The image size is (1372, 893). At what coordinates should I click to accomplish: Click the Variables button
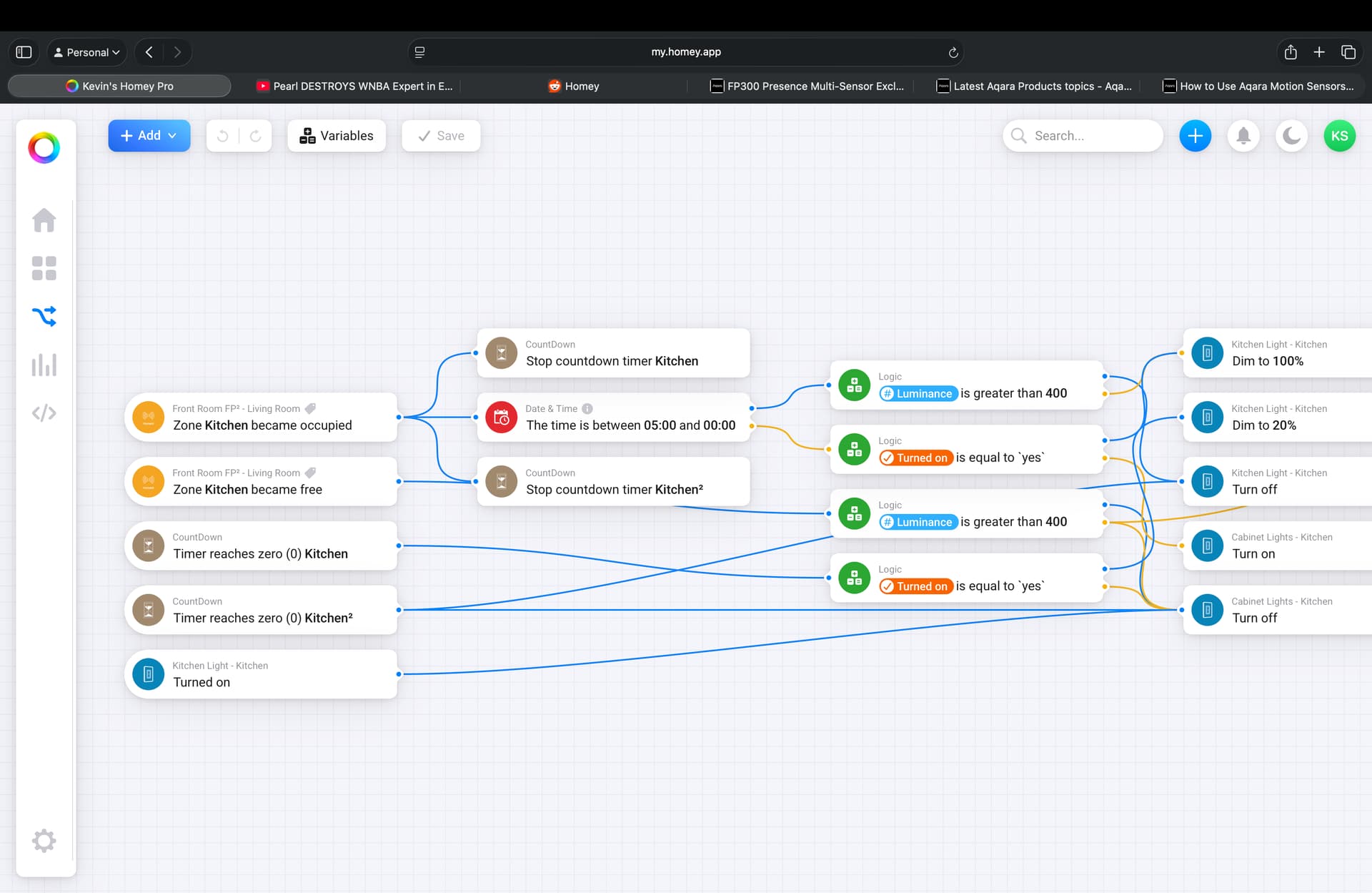coord(337,136)
